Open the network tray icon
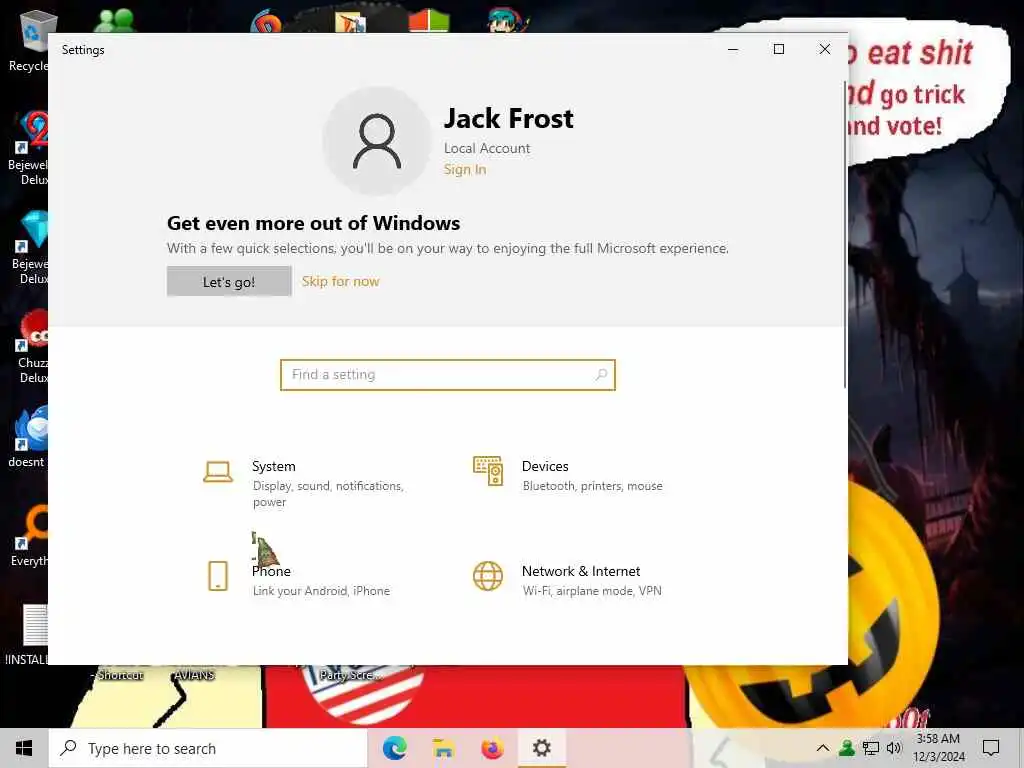 point(871,748)
